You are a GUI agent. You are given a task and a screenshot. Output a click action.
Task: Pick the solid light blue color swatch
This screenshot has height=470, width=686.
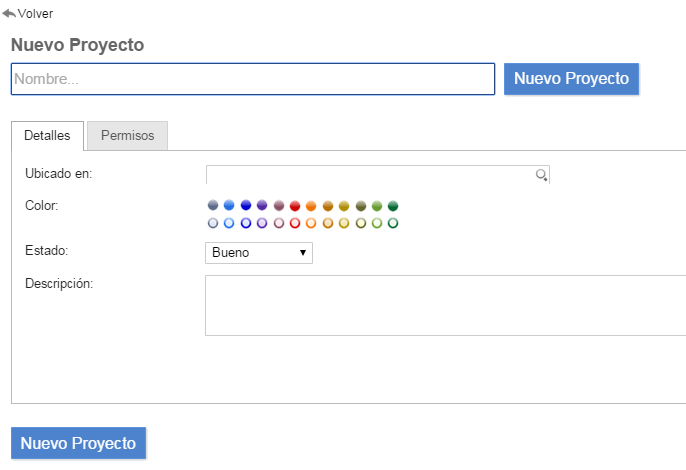(x=229, y=206)
